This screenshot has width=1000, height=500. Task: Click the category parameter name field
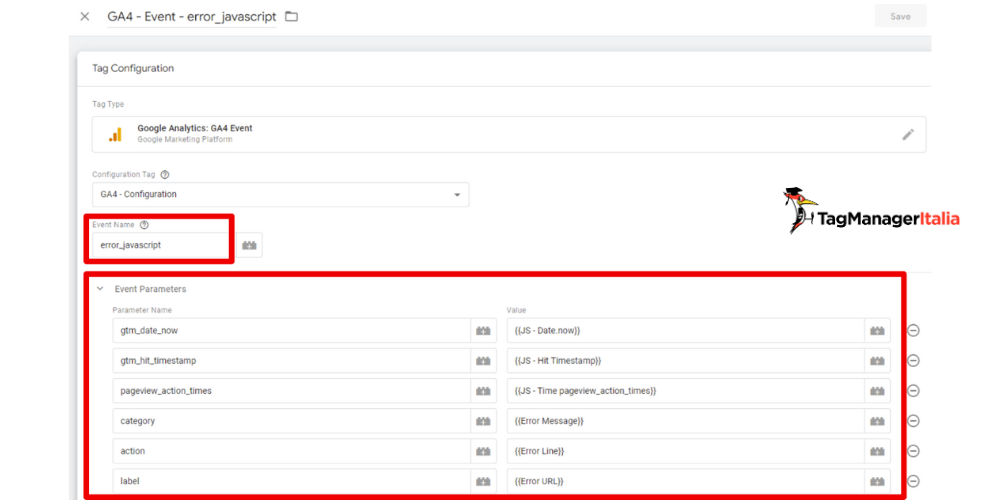291,421
